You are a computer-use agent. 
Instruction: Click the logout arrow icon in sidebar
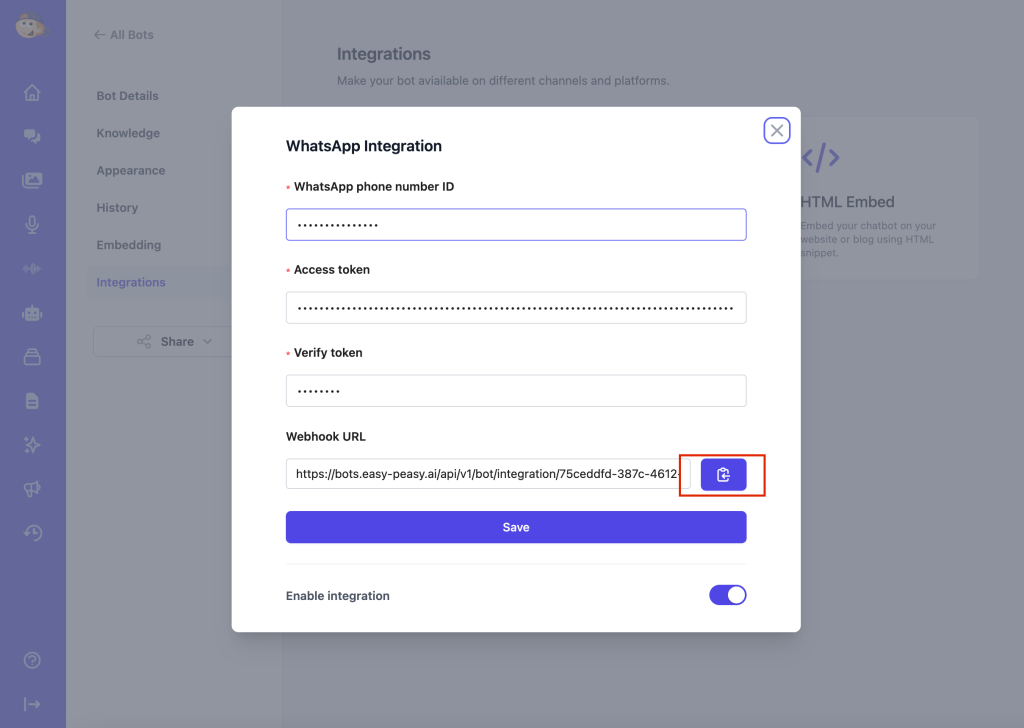tap(32, 704)
